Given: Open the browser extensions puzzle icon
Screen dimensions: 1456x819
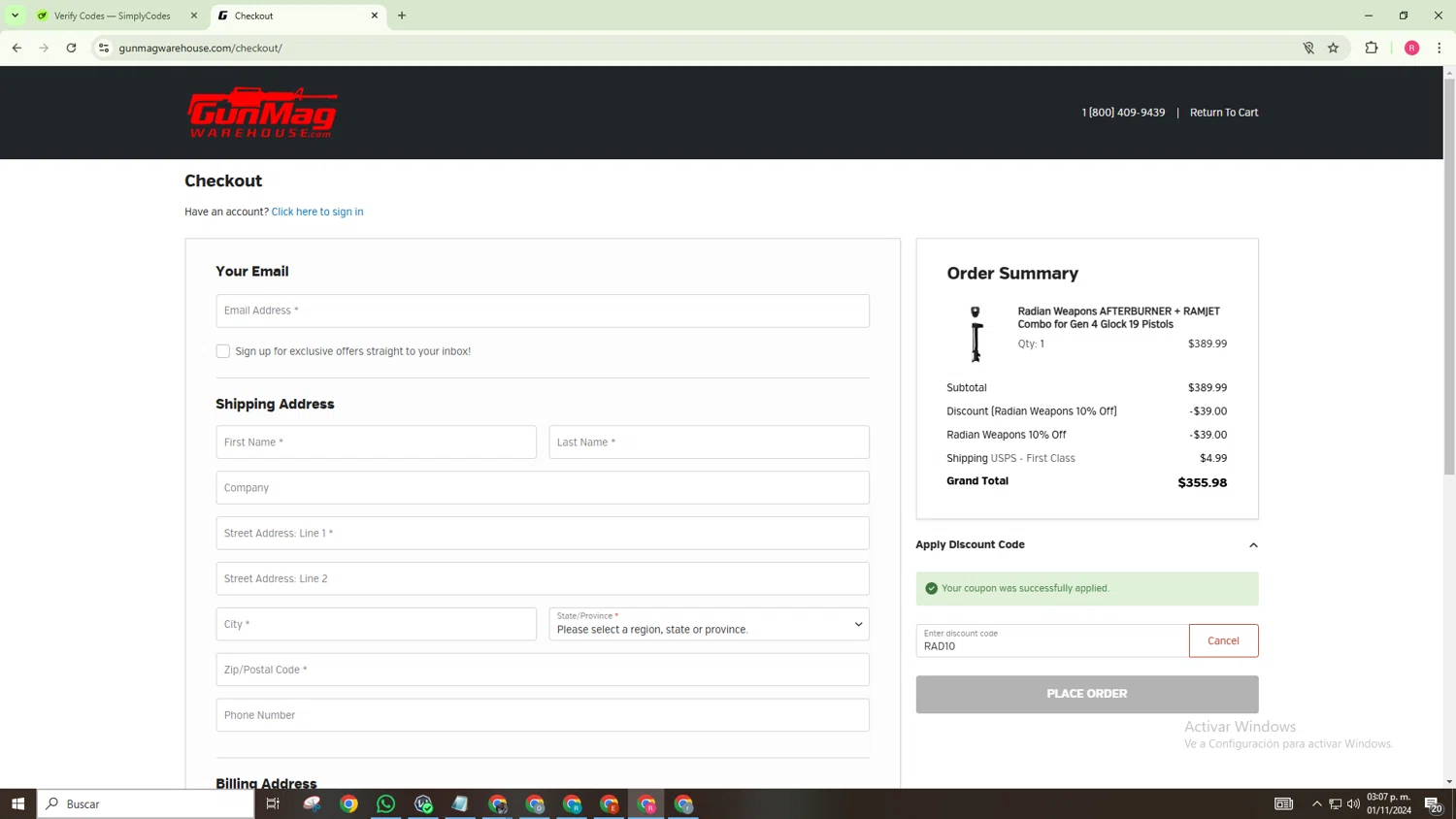Looking at the screenshot, I should (x=1372, y=48).
